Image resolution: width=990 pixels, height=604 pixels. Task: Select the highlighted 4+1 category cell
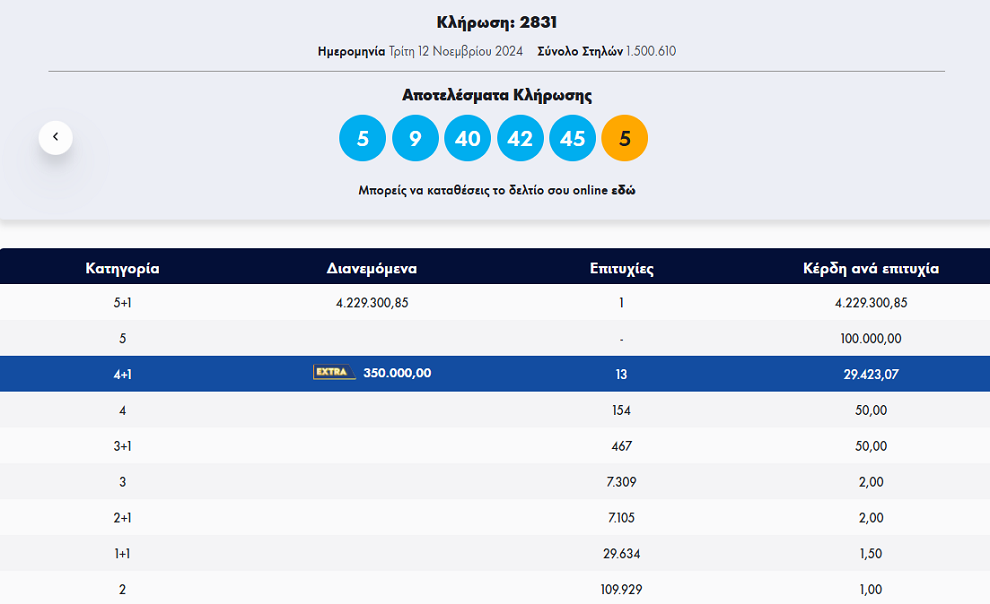(x=122, y=374)
